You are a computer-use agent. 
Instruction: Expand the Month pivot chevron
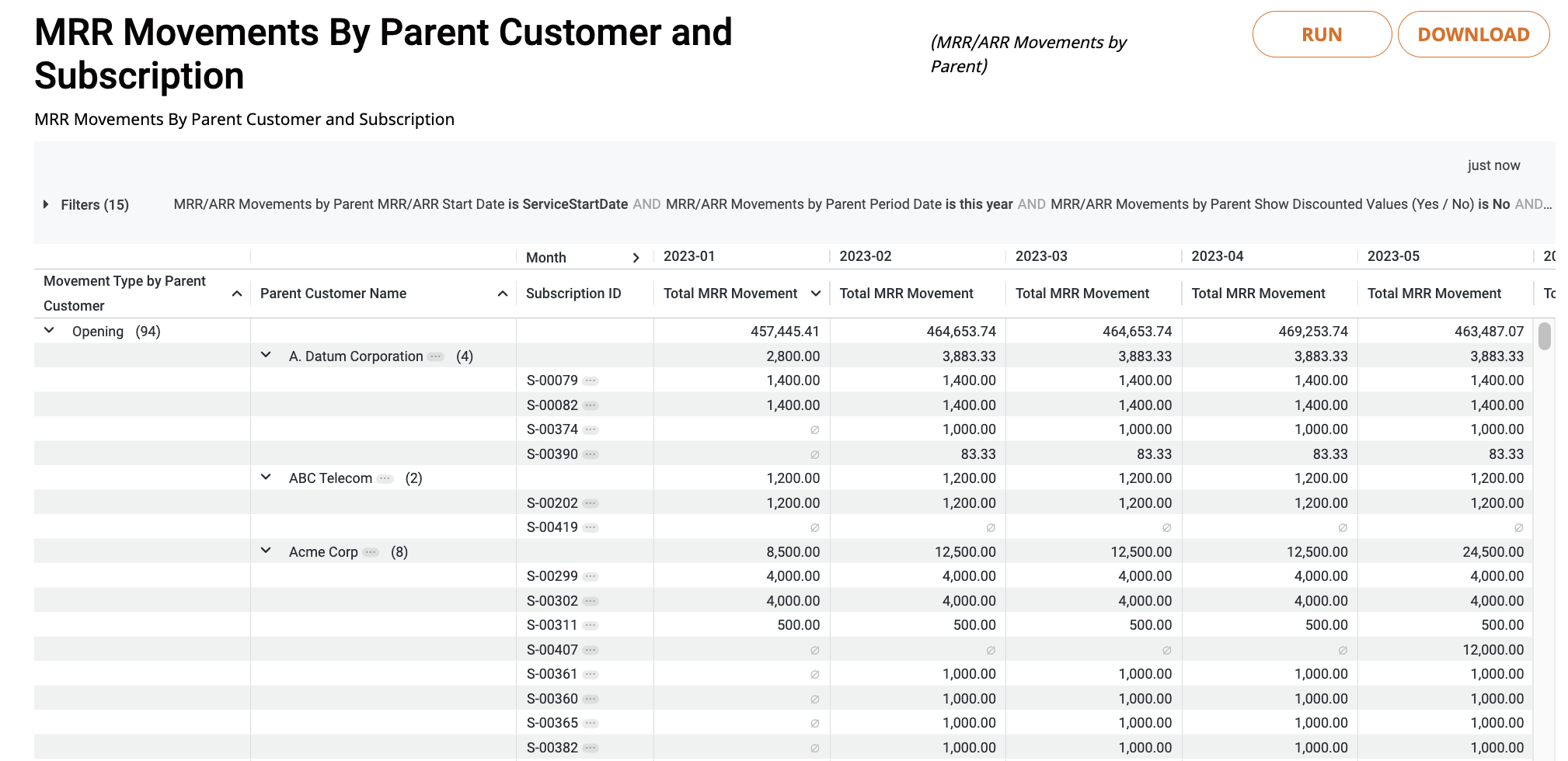click(636, 258)
